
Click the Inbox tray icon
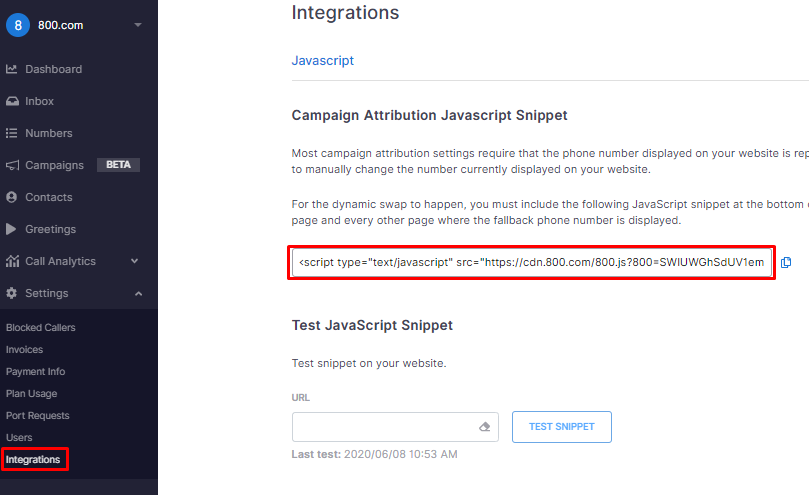pyautogui.click(x=12, y=101)
